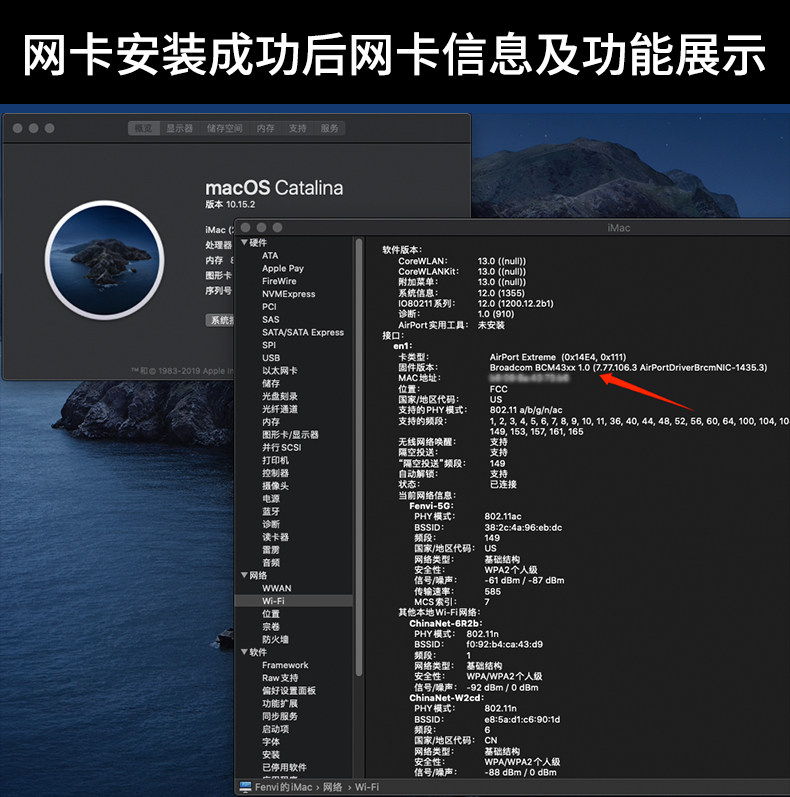The width and height of the screenshot is (790, 797).
Task: Open 服务 tab in About This Mac
Action: click(329, 129)
